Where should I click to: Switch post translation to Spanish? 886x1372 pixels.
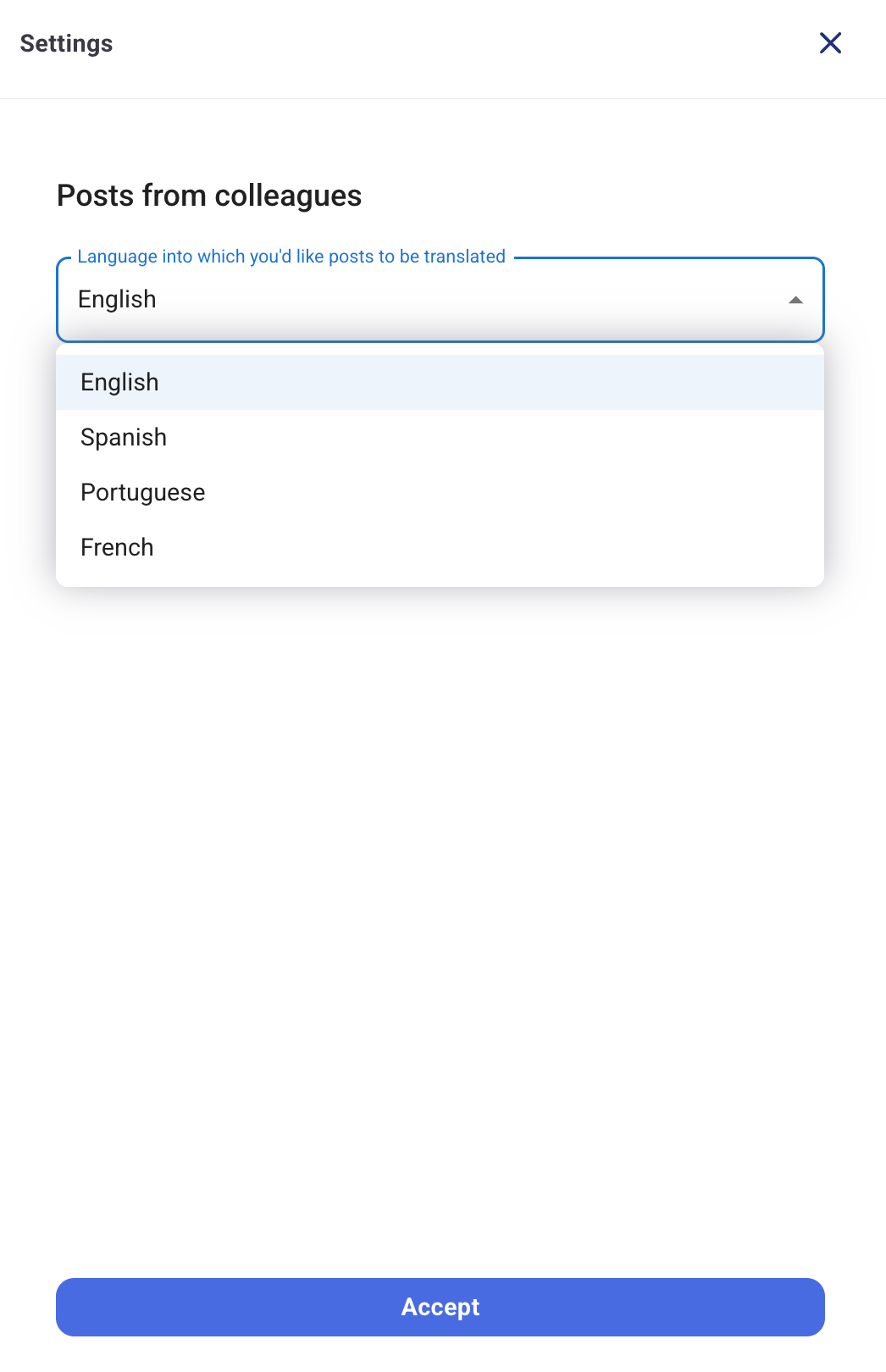tap(124, 438)
